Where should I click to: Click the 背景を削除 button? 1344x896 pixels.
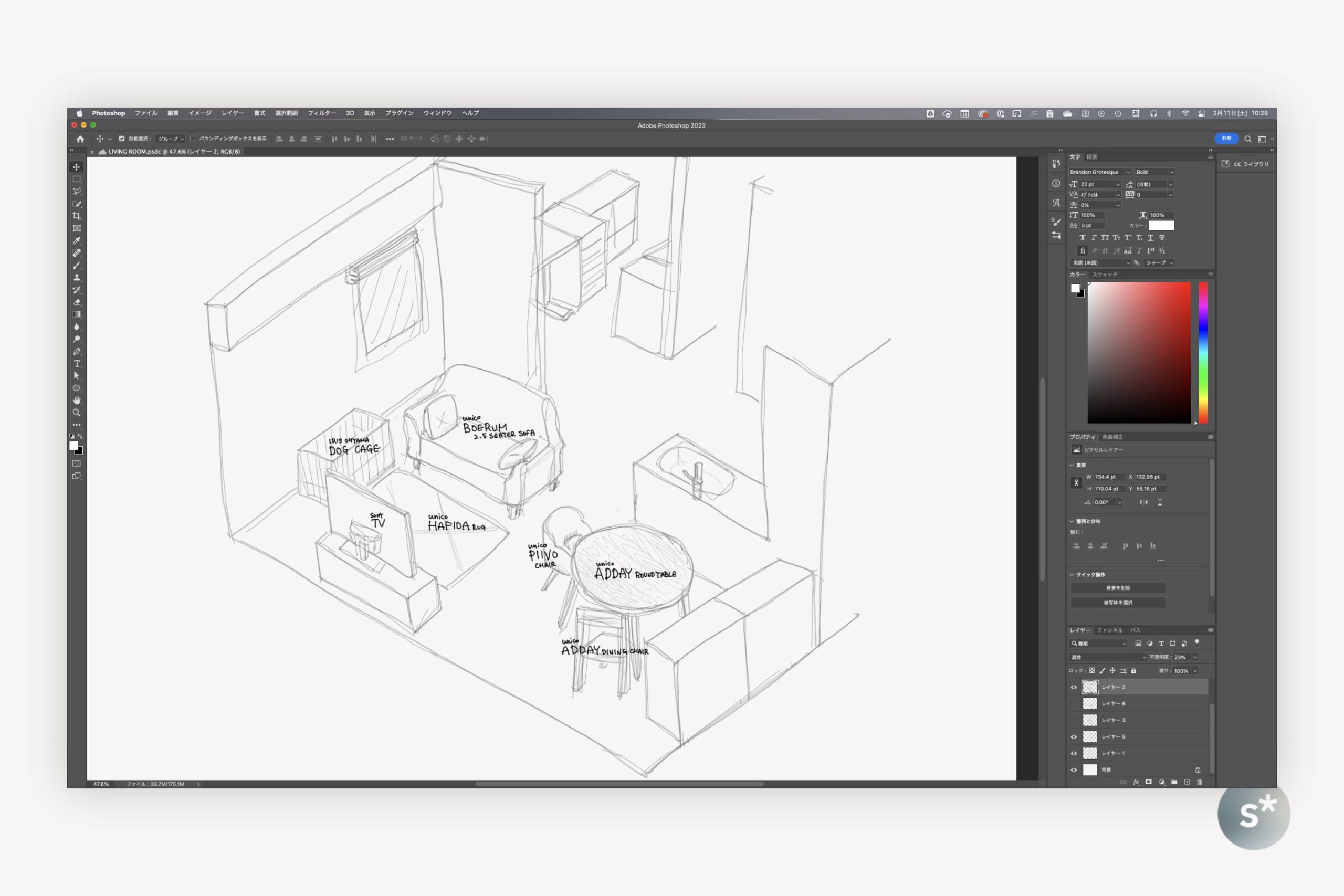[1118, 588]
